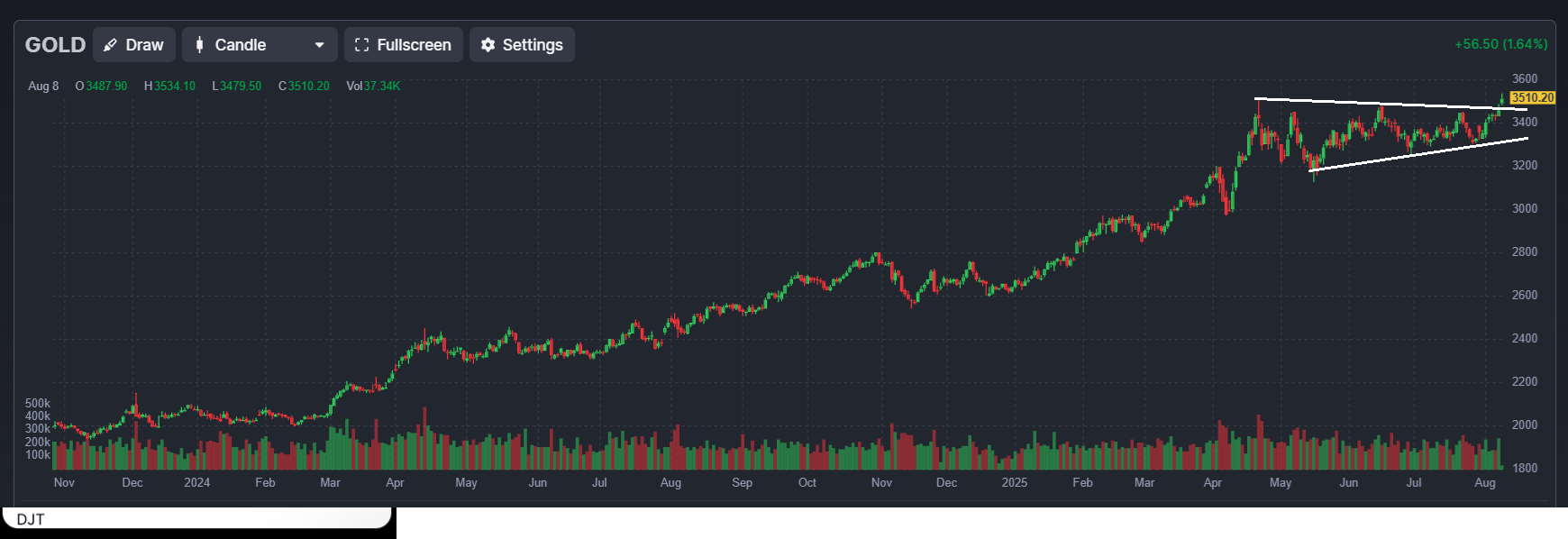Click the H 3534.10 high value readout
The image size is (1568, 539).
click(x=169, y=87)
